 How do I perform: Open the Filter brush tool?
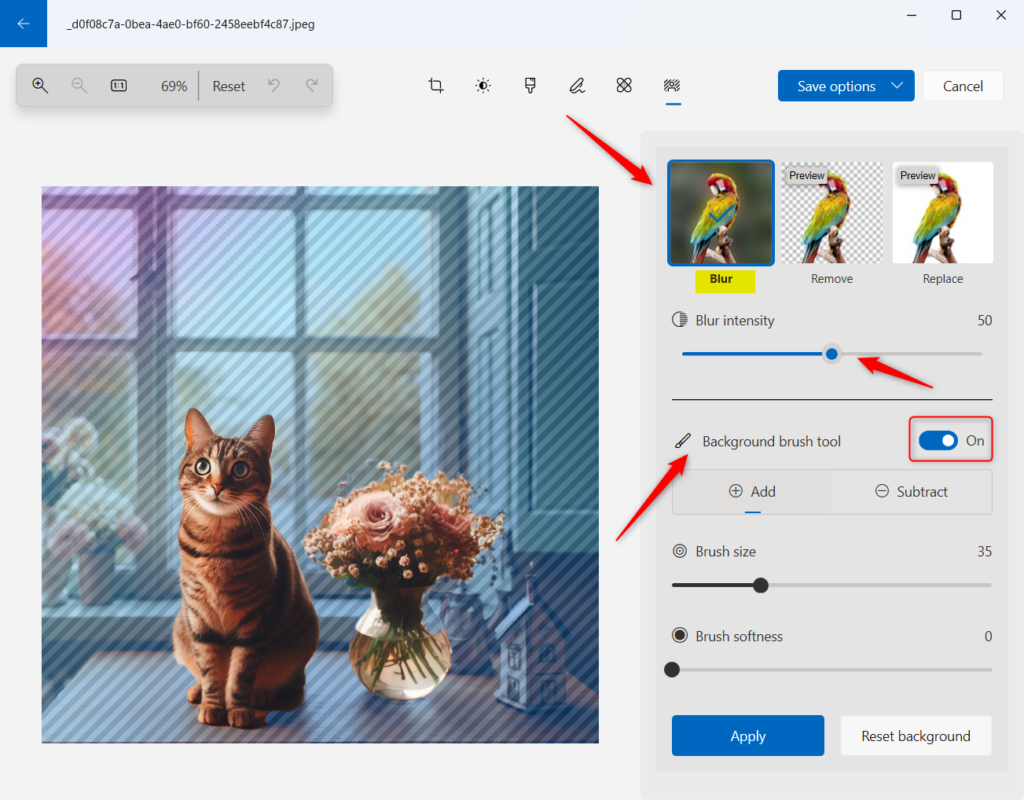(530, 86)
